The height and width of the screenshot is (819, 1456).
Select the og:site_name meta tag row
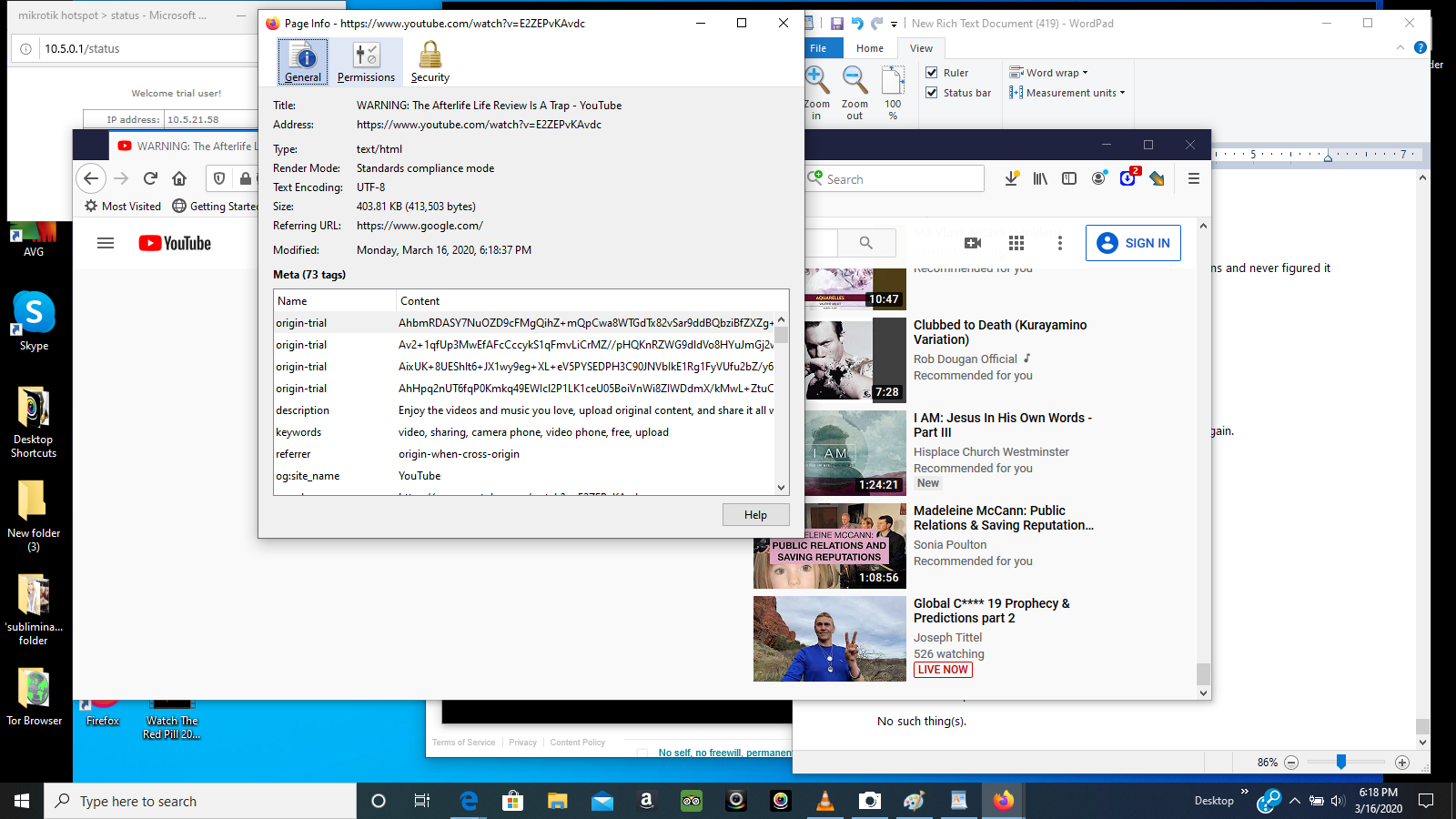[x=524, y=476]
